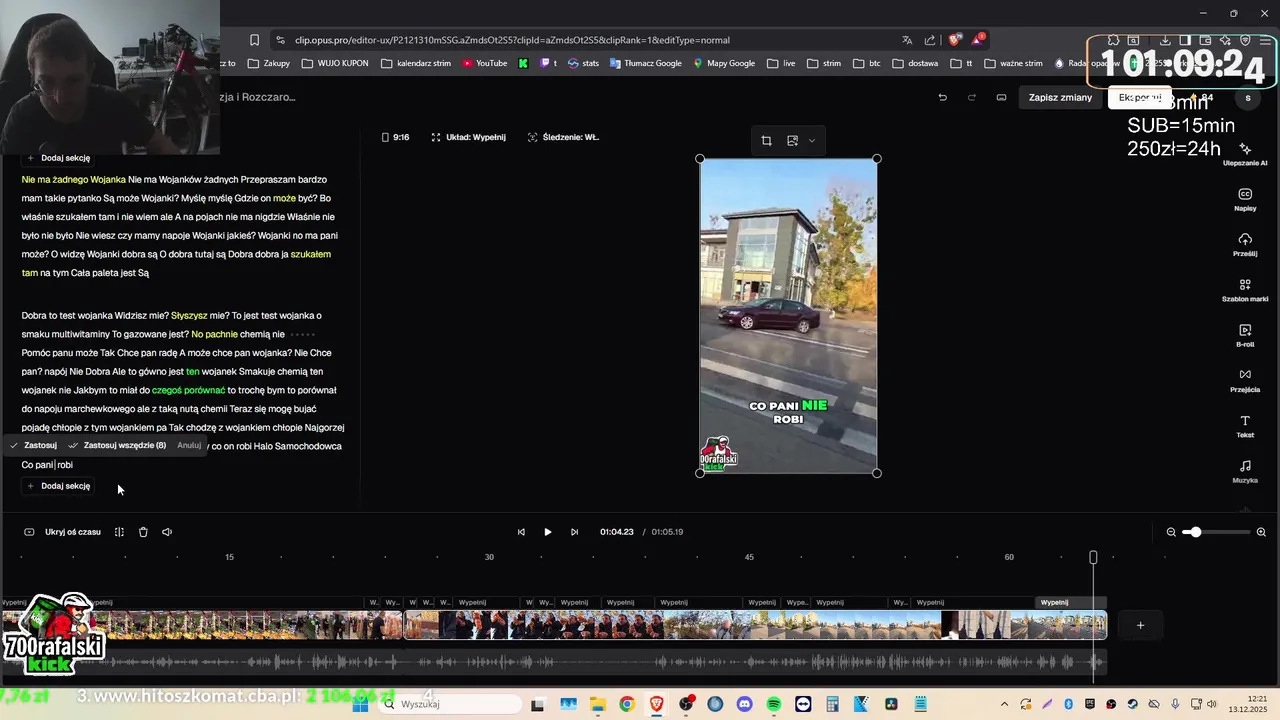
Task: Click the highlighted 'Nie ma żadnego Wojanka' text
Action: point(74,179)
